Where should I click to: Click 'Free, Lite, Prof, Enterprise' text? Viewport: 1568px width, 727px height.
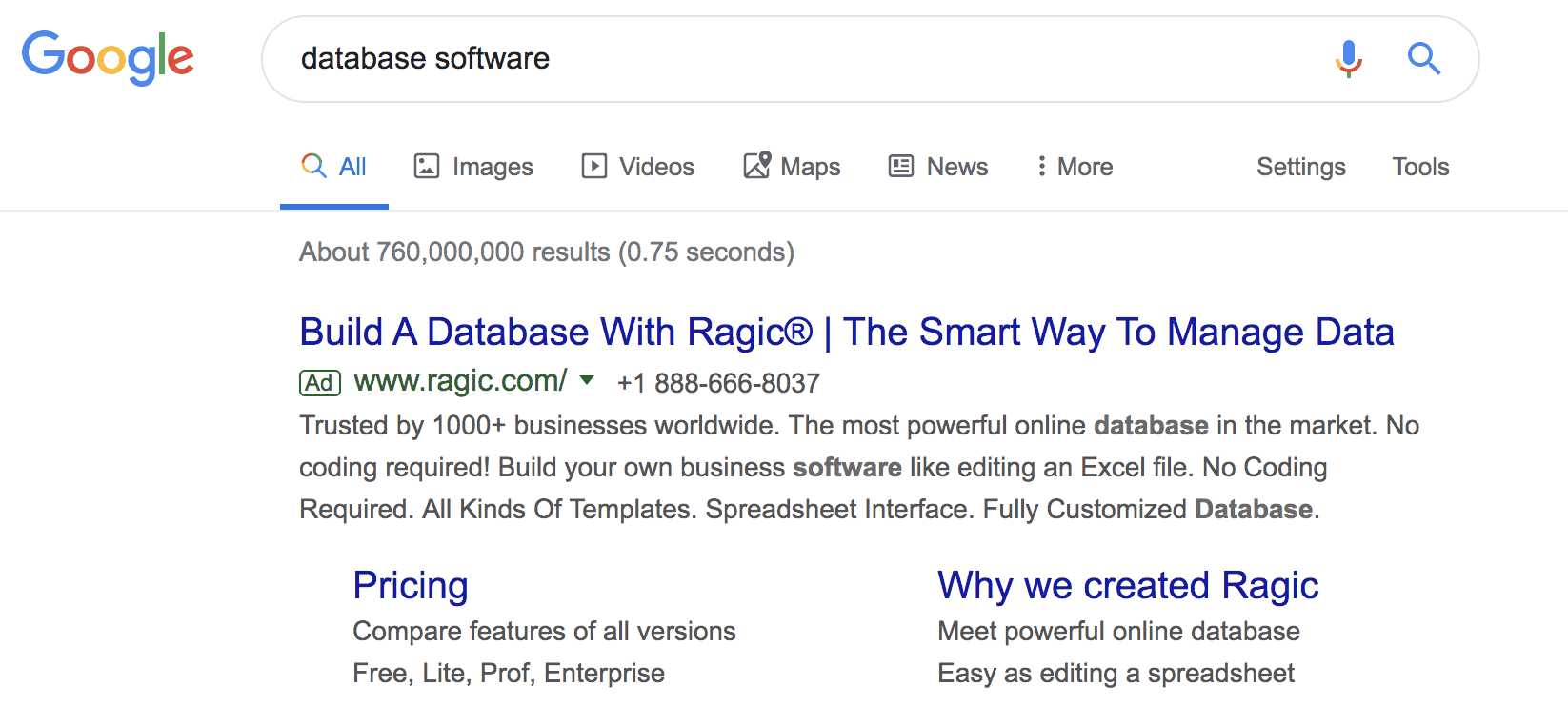(x=509, y=673)
